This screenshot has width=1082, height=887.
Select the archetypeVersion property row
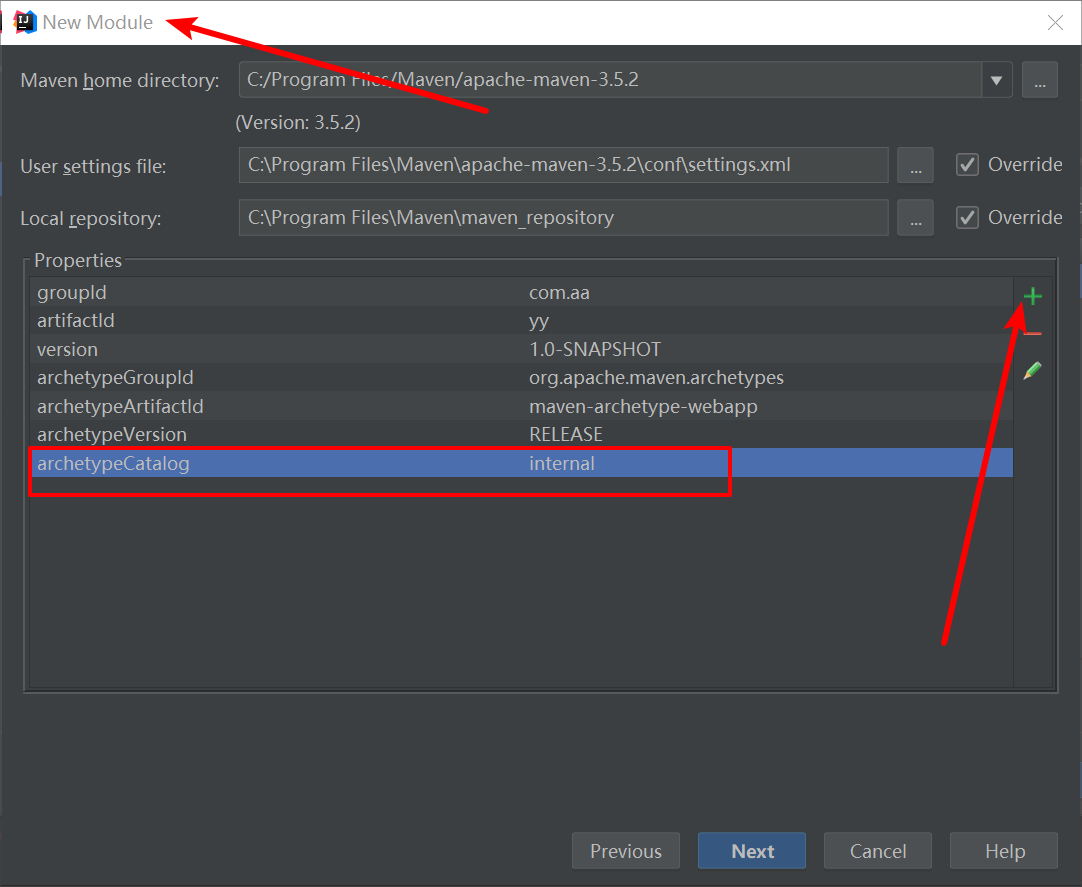click(x=522, y=435)
